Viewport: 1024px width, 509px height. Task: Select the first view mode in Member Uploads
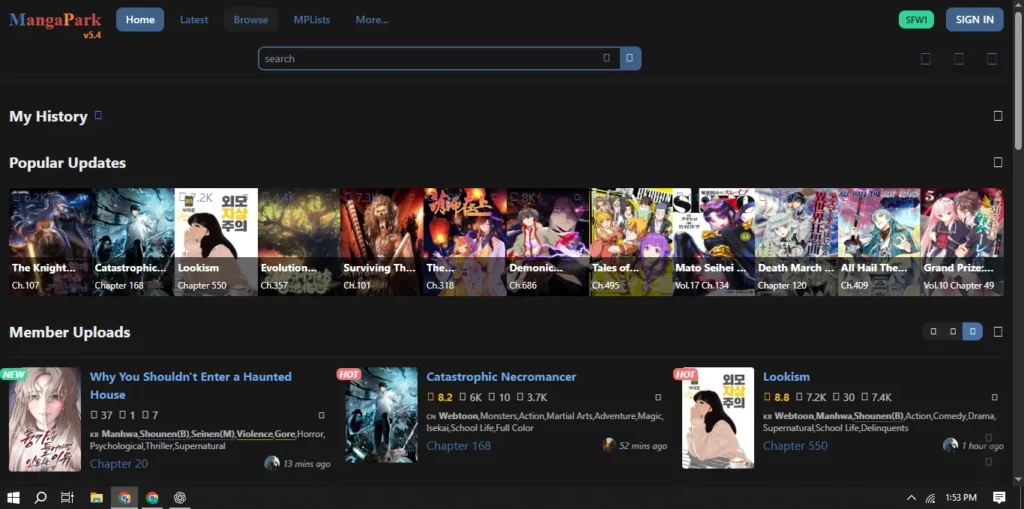coord(933,332)
